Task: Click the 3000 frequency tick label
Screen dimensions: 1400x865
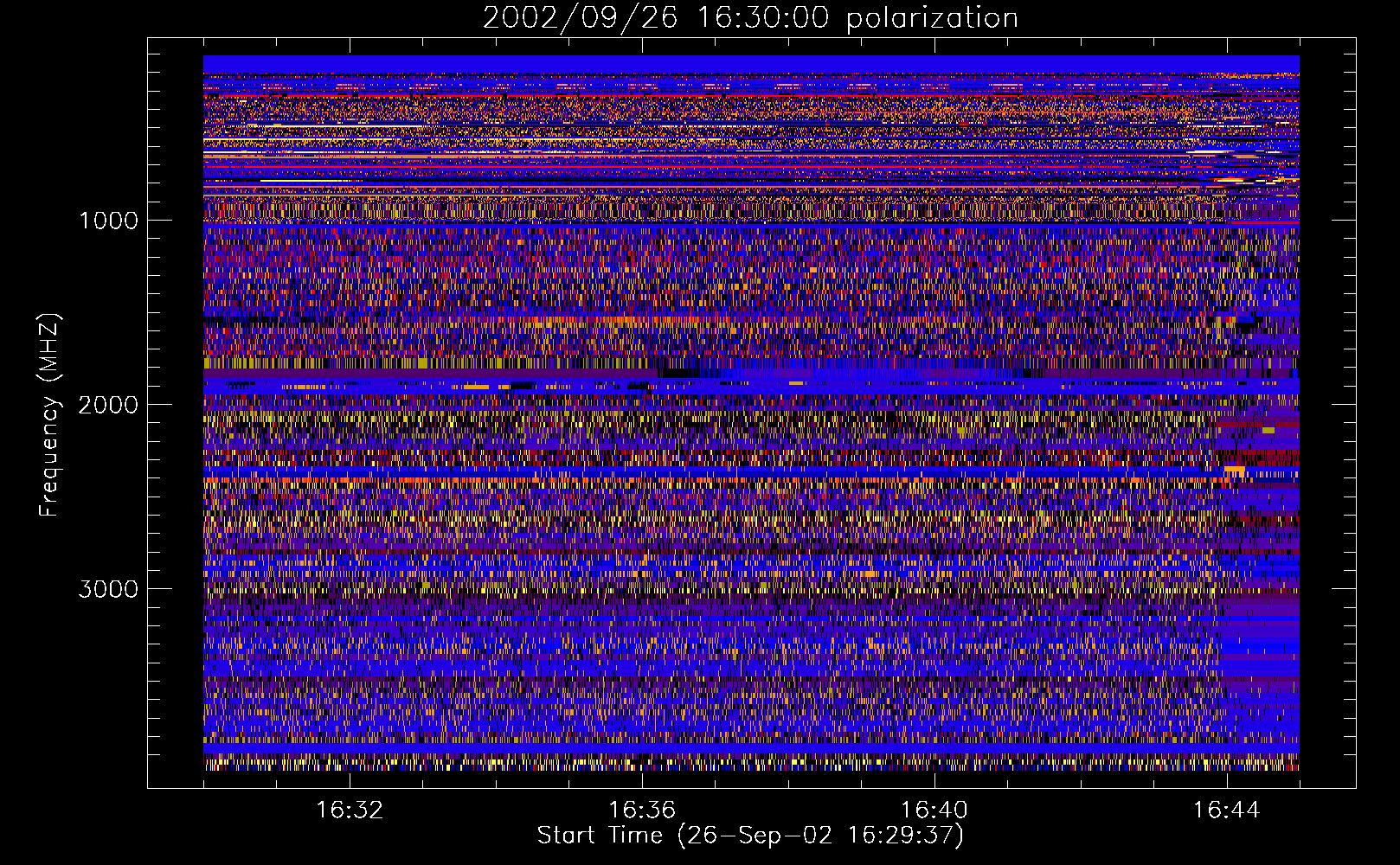Action: pyautogui.click(x=108, y=589)
